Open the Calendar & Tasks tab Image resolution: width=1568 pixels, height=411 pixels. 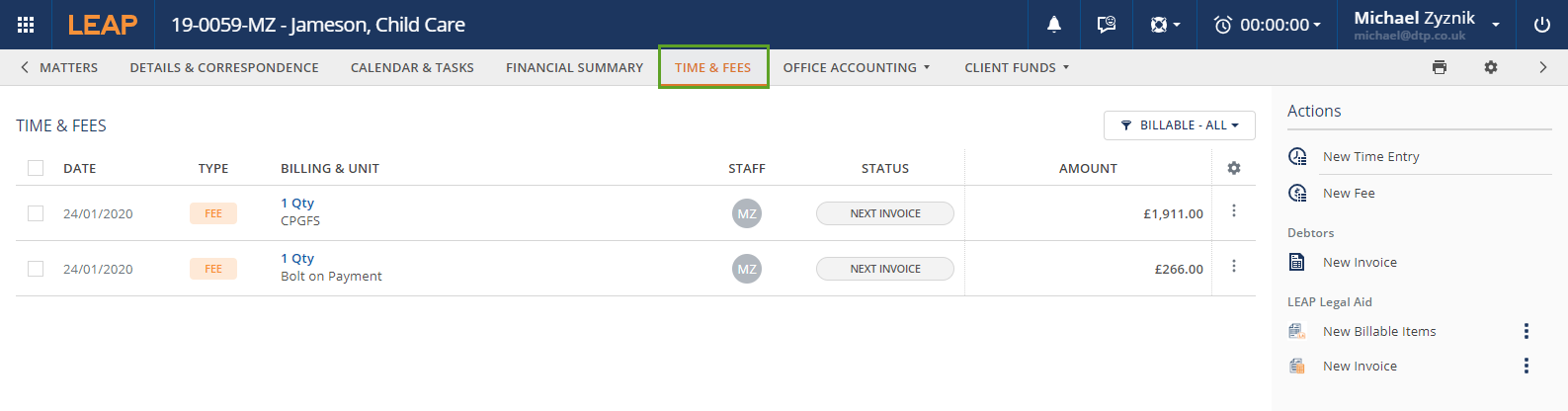pyautogui.click(x=412, y=67)
